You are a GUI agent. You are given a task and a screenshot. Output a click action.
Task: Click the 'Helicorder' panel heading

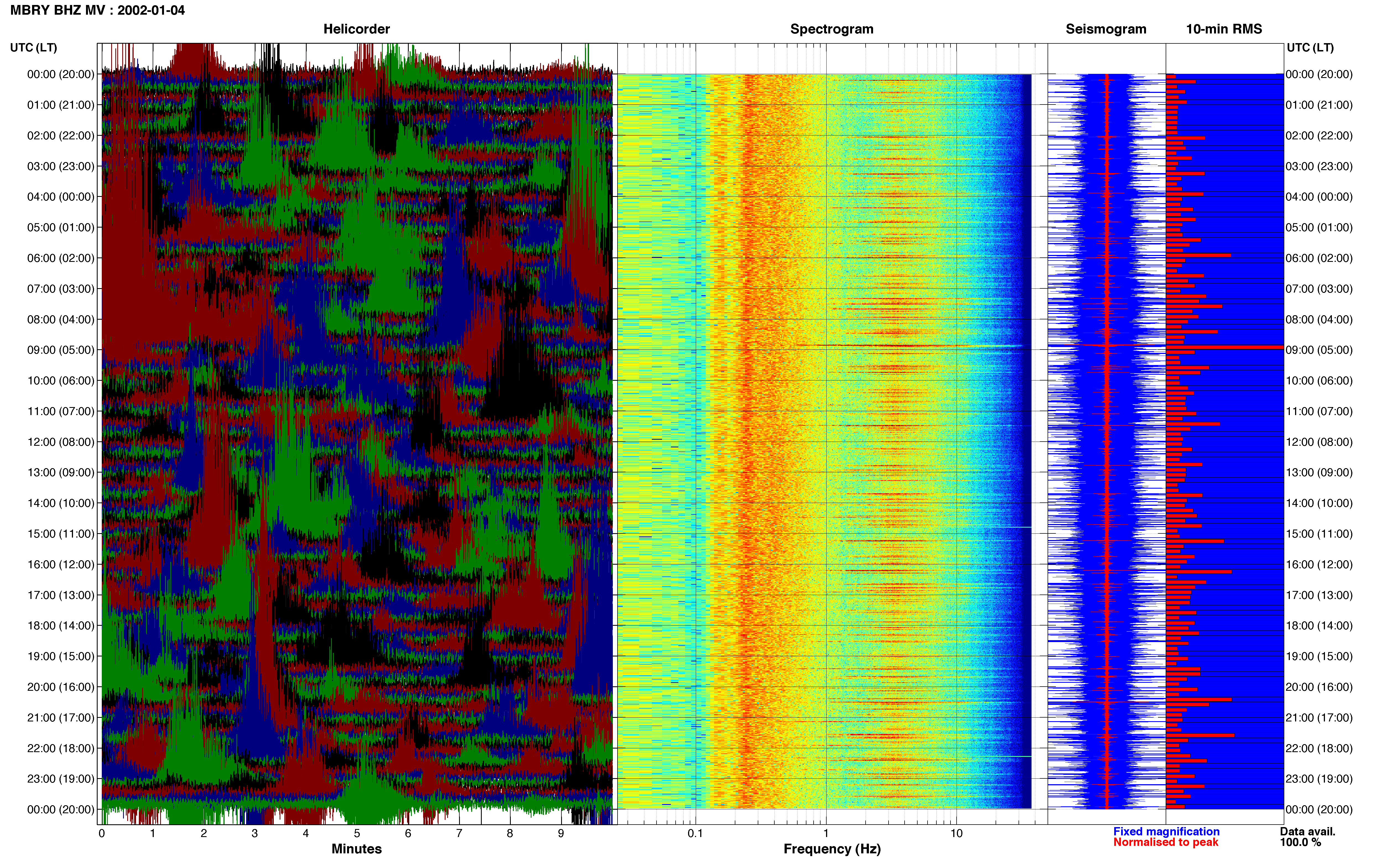[356, 29]
